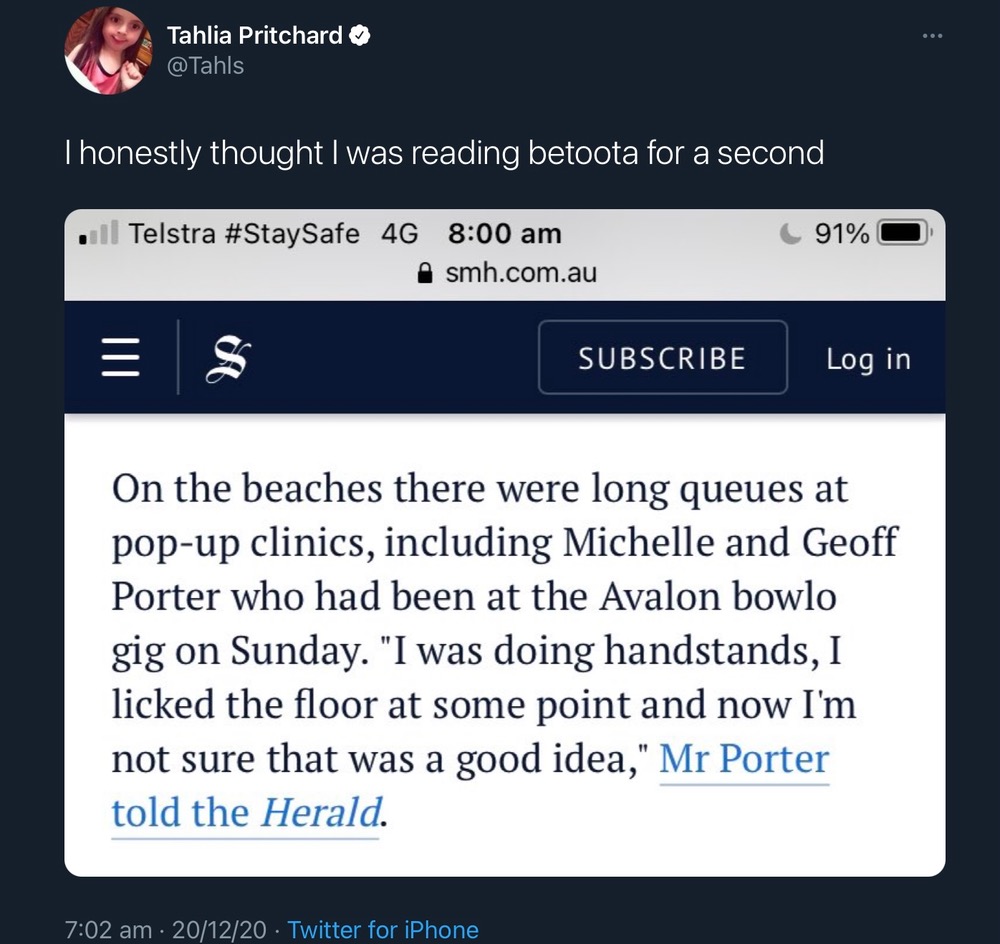Select the Tahlia Pritchard display name
1000x944 pixels.
pyautogui.click(x=254, y=37)
